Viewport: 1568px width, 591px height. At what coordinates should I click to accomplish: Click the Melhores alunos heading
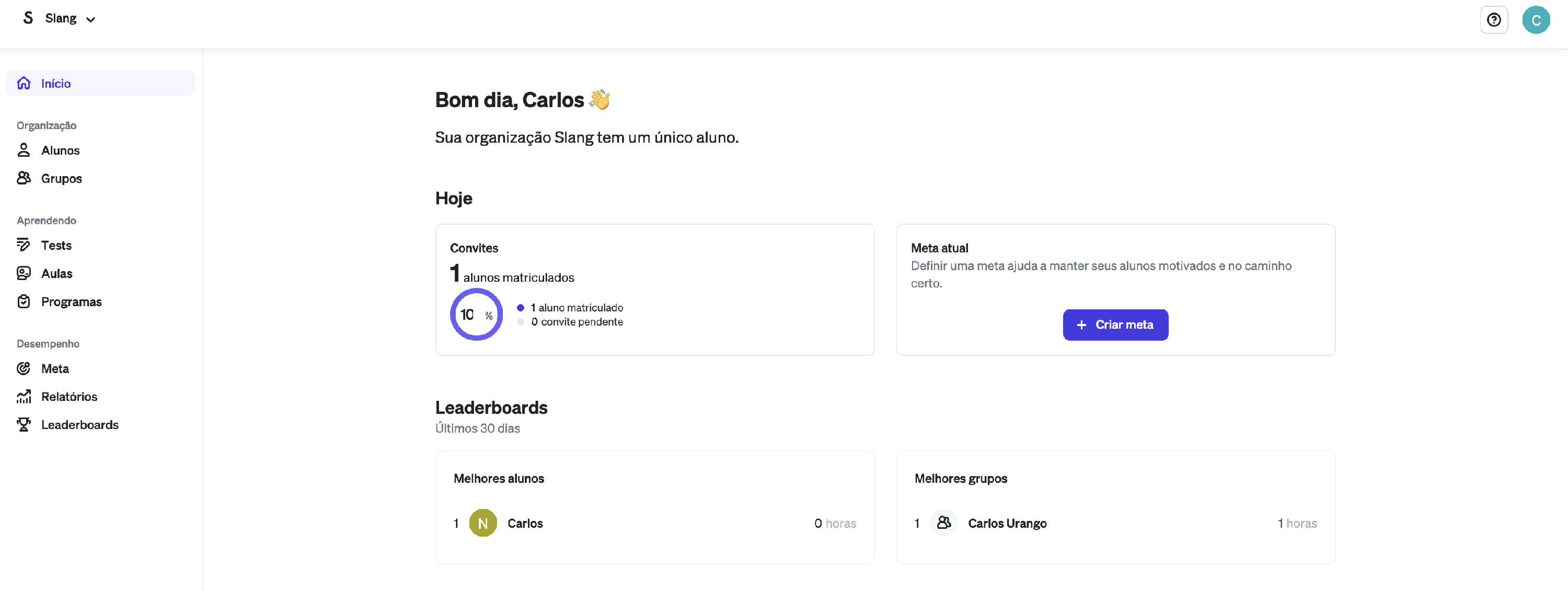tap(499, 479)
